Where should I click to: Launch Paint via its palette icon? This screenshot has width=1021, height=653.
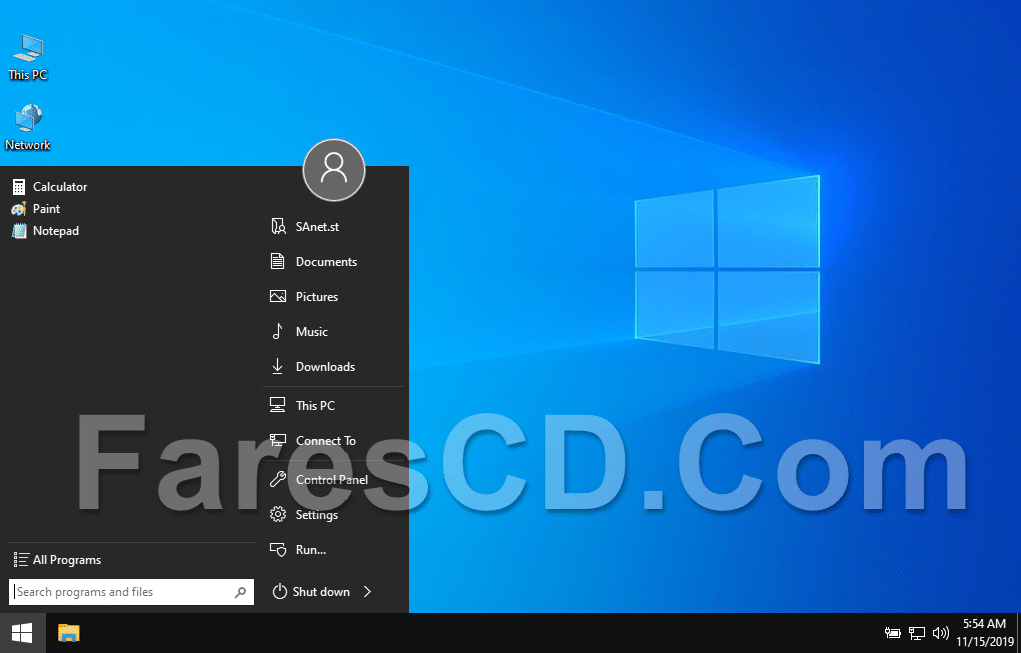19,209
